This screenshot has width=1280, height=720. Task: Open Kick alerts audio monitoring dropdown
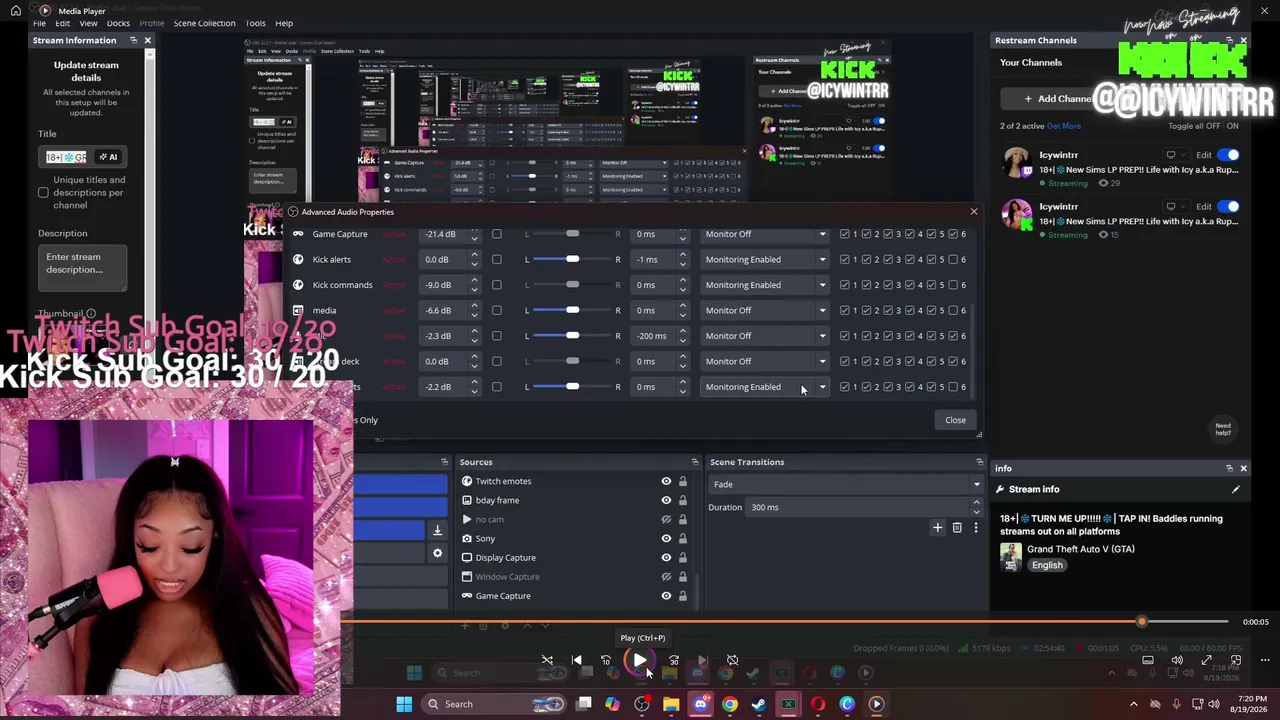(765, 259)
